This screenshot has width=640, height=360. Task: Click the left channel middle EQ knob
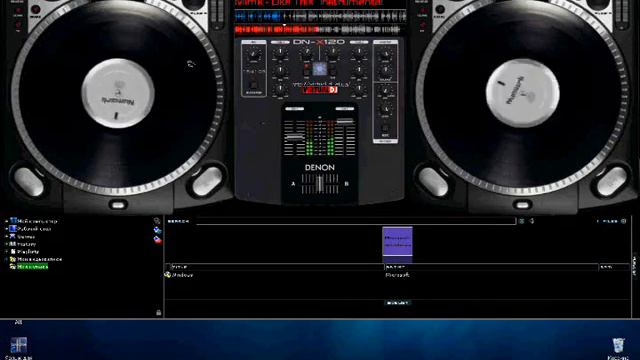click(280, 71)
